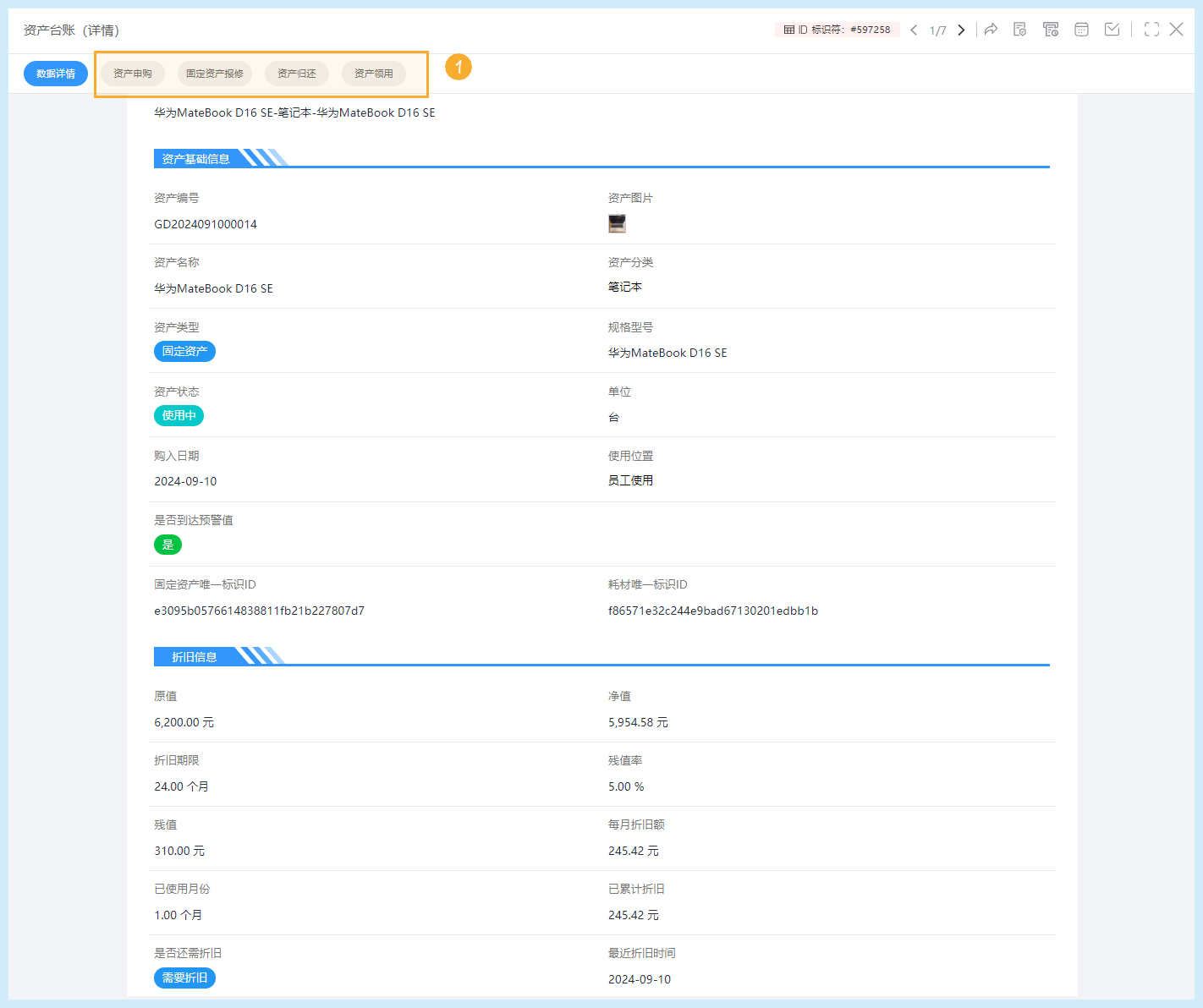Open the 固定资产报修 button
The height and width of the screenshot is (1008, 1203).
[214, 74]
